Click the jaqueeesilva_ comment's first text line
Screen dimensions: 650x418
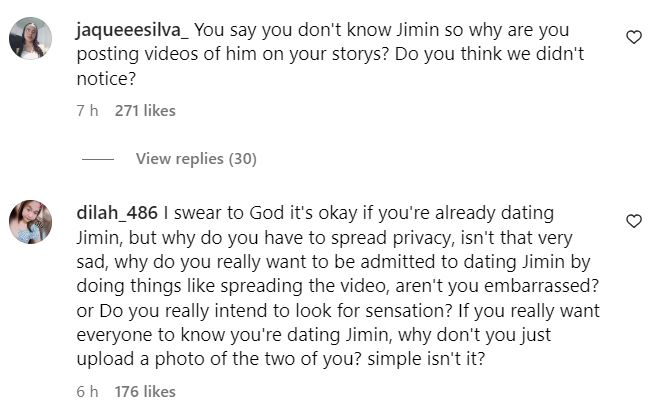[x=400, y=30]
